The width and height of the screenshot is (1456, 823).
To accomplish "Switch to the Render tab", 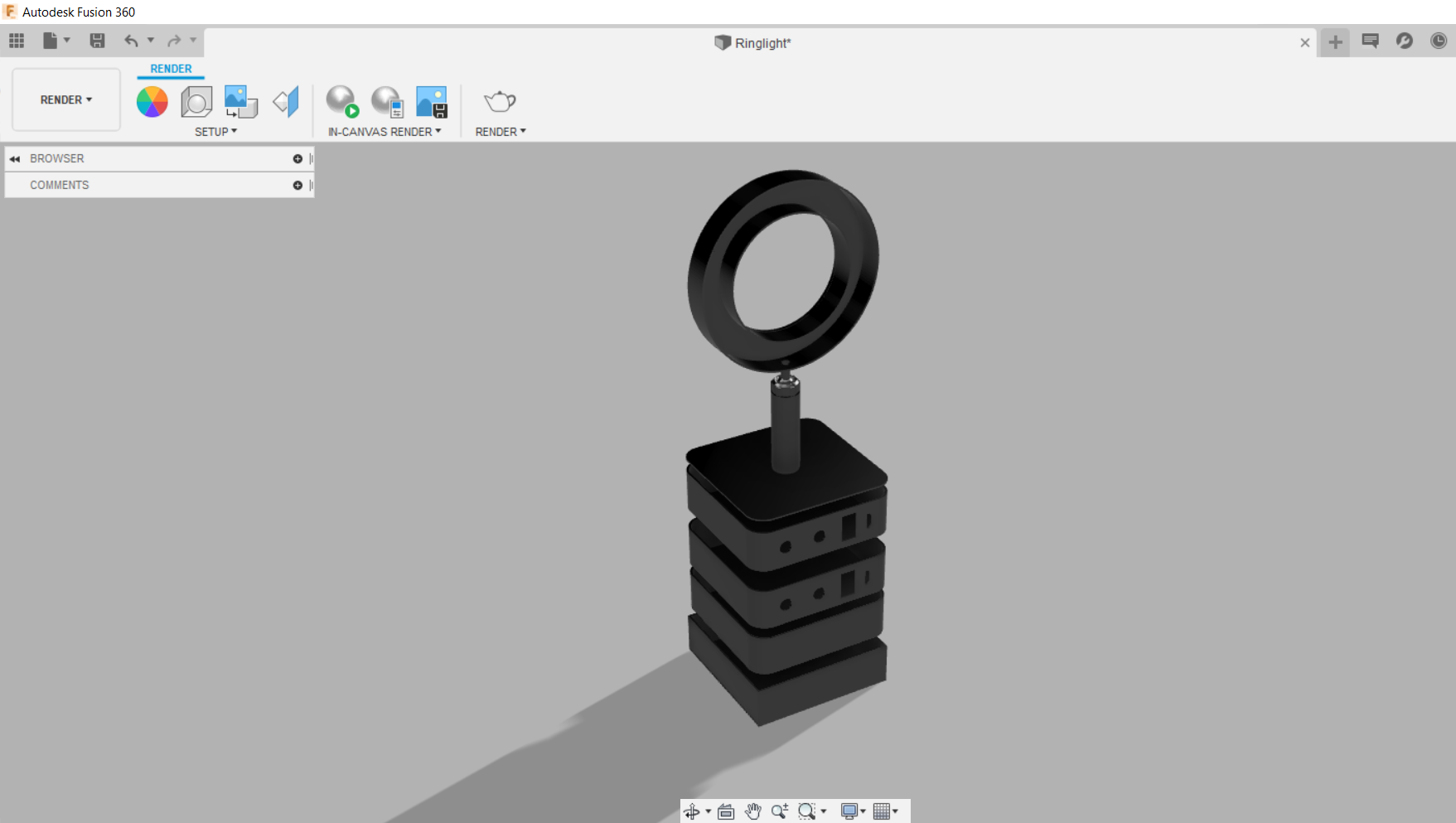I will (171, 68).
